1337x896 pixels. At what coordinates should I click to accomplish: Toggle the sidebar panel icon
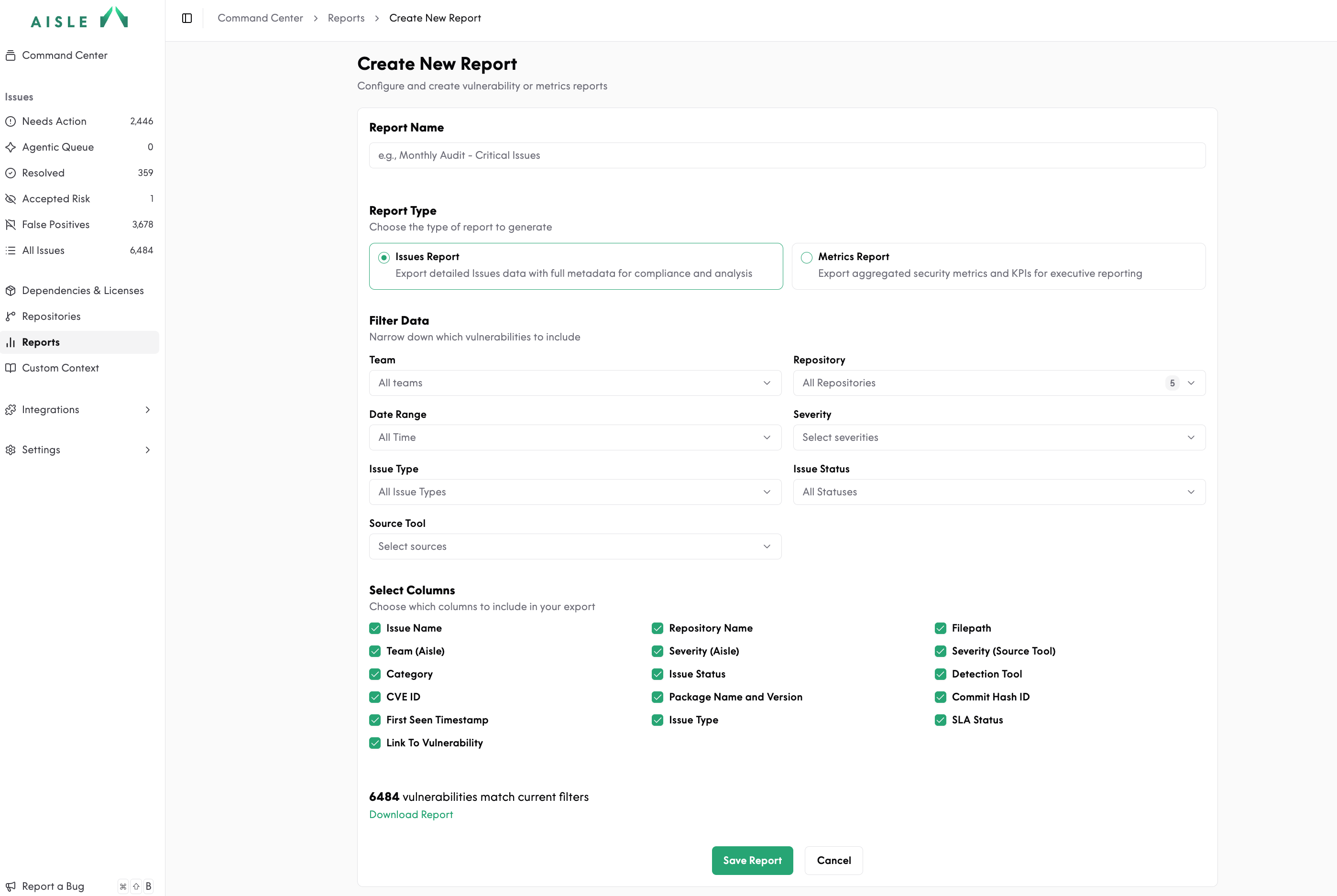tap(187, 18)
